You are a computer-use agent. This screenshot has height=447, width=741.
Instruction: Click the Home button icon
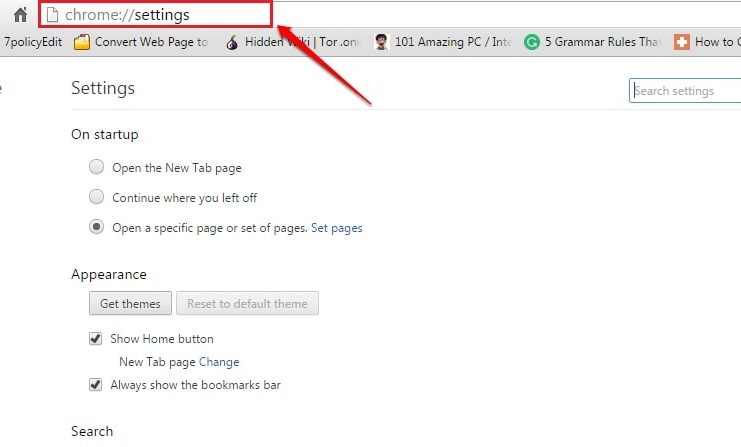click(x=20, y=15)
